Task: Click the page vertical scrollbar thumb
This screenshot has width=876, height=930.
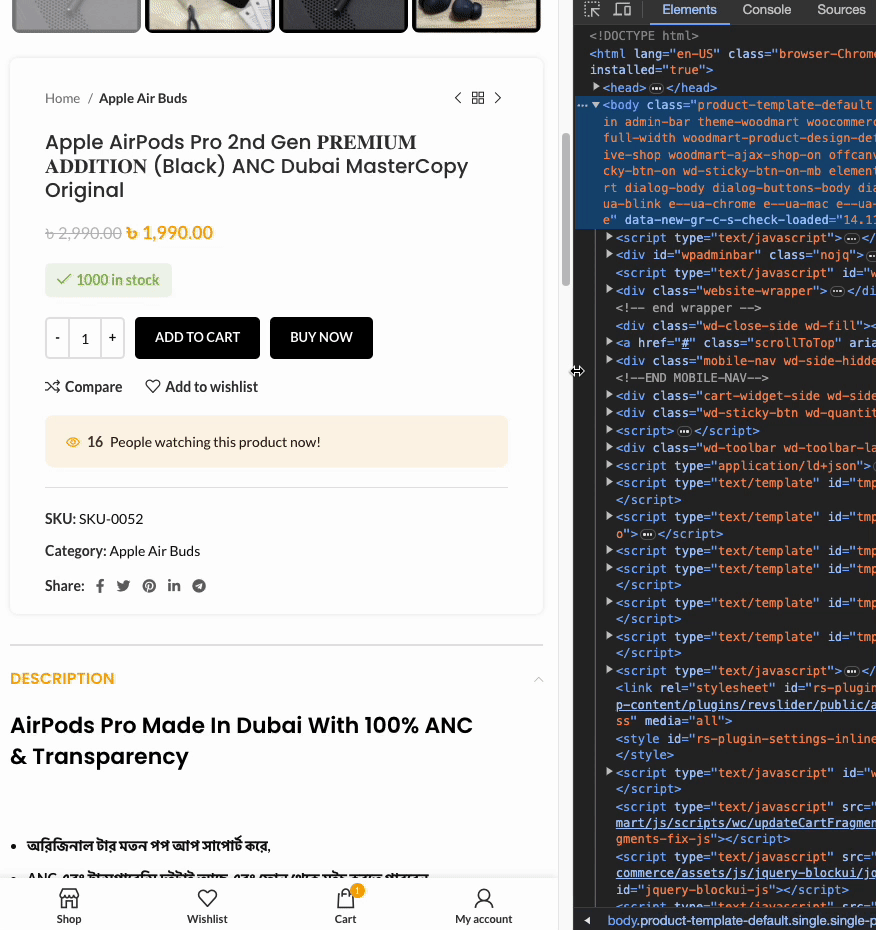Action: [x=566, y=209]
